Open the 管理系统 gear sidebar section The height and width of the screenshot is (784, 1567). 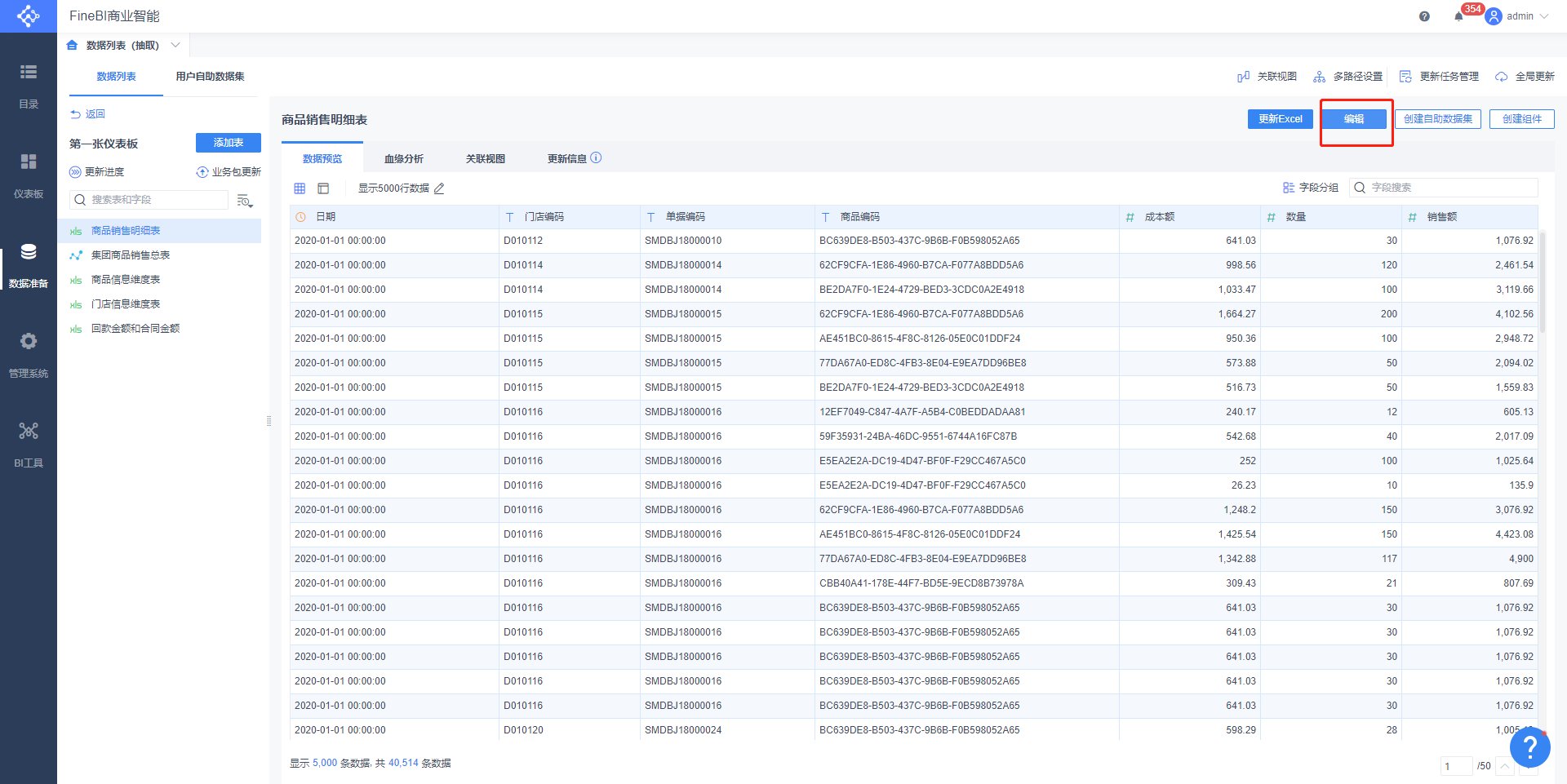(29, 355)
